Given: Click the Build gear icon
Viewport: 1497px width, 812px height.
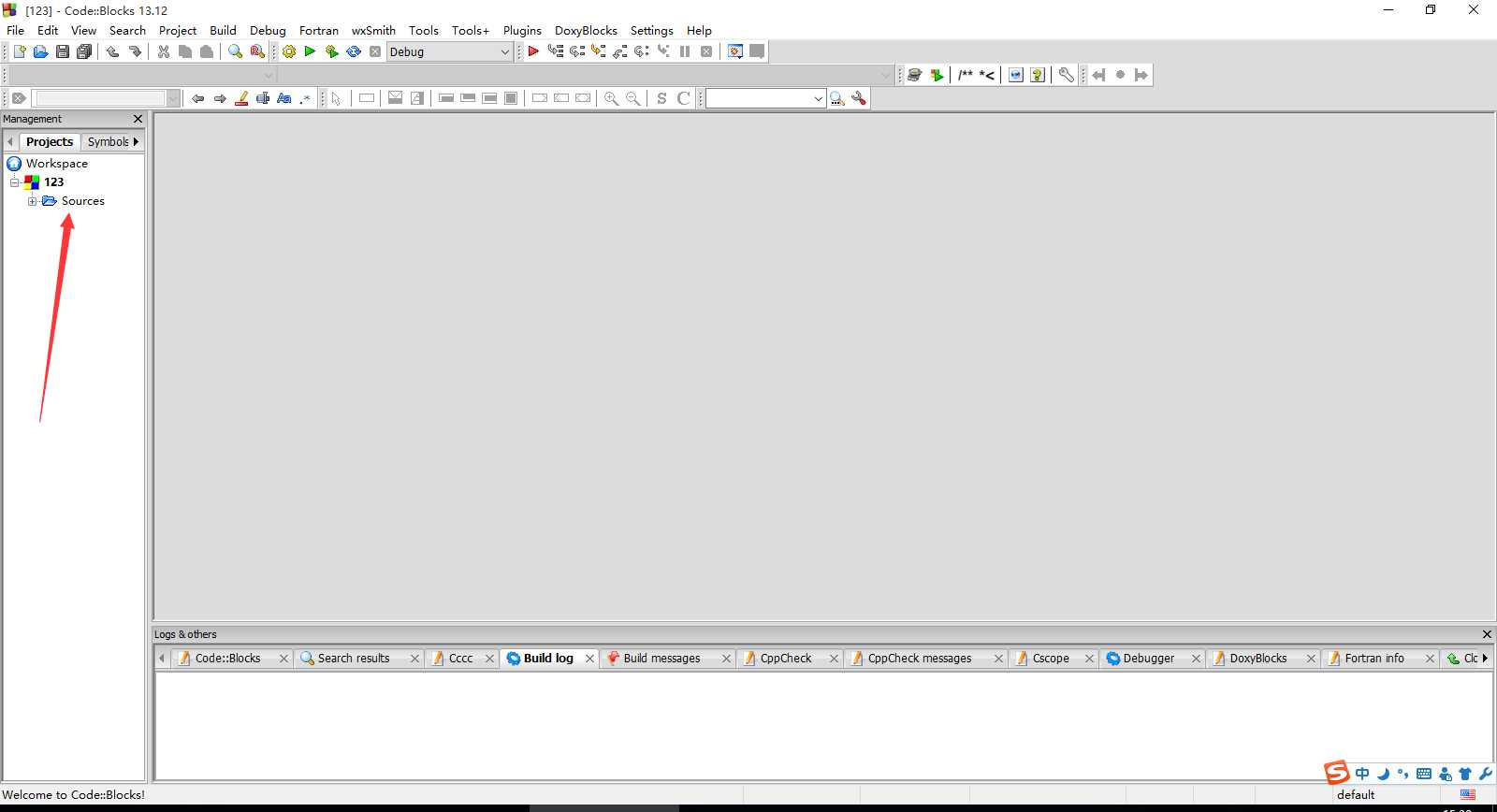Looking at the screenshot, I should 289,51.
